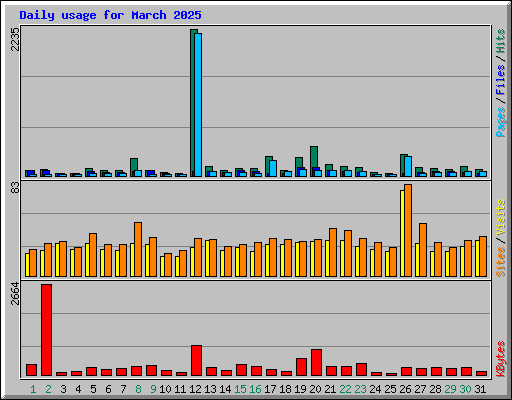The image size is (512, 400).
Task: Click the orange visits bar for day 27
Action: [x=423, y=250]
